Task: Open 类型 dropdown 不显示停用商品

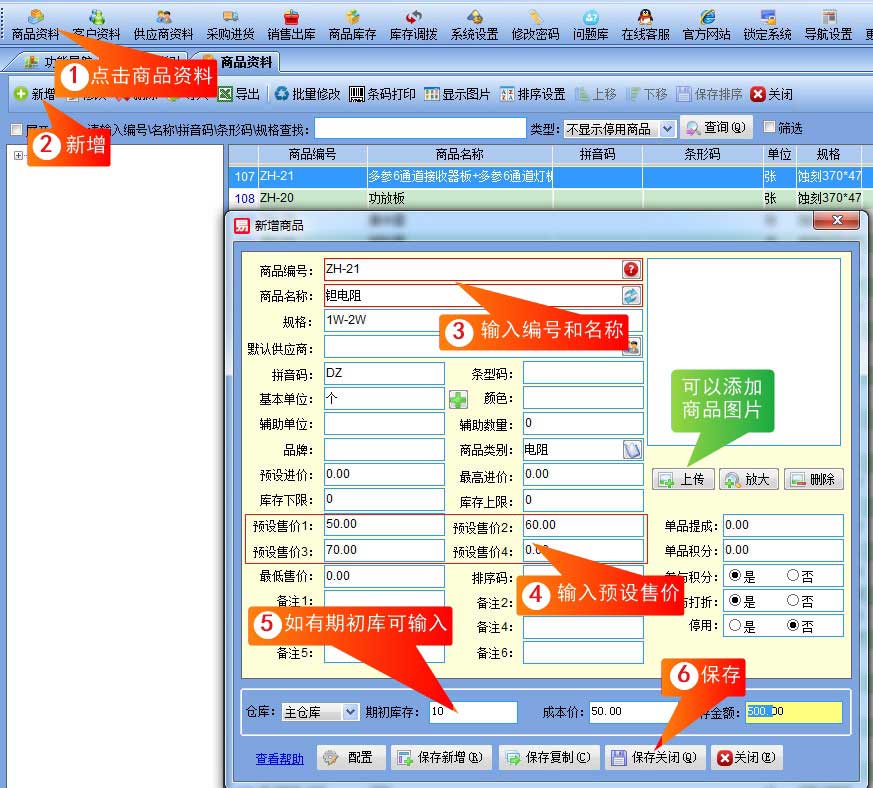Action: coord(620,129)
